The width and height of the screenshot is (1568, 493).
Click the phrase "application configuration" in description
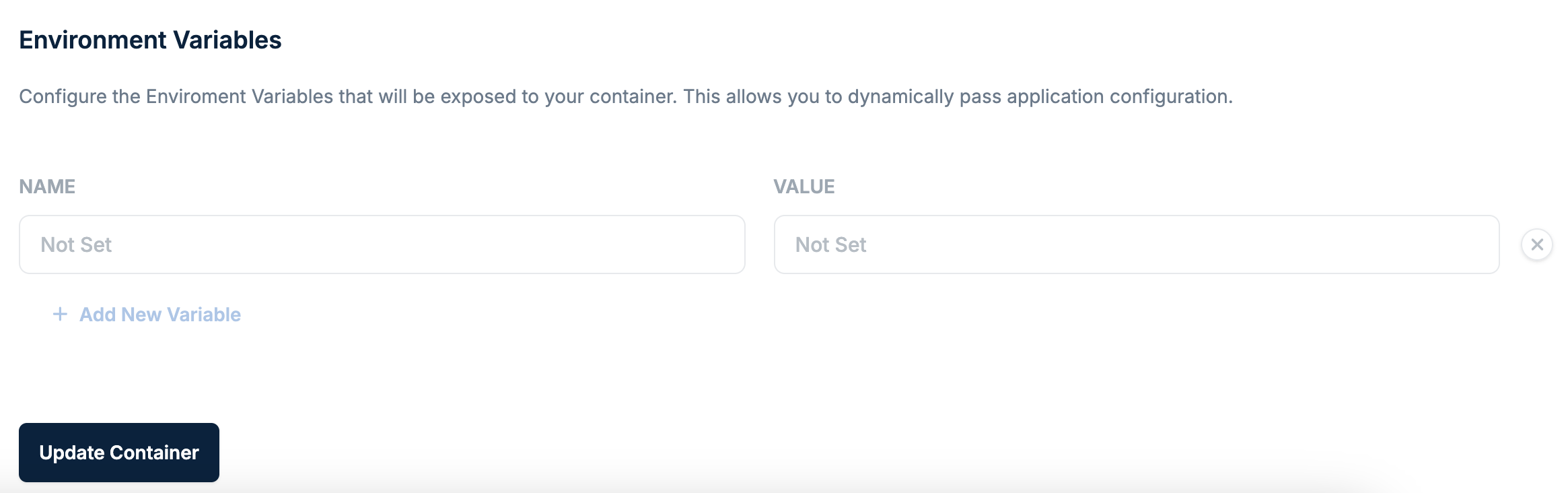[x=1118, y=96]
